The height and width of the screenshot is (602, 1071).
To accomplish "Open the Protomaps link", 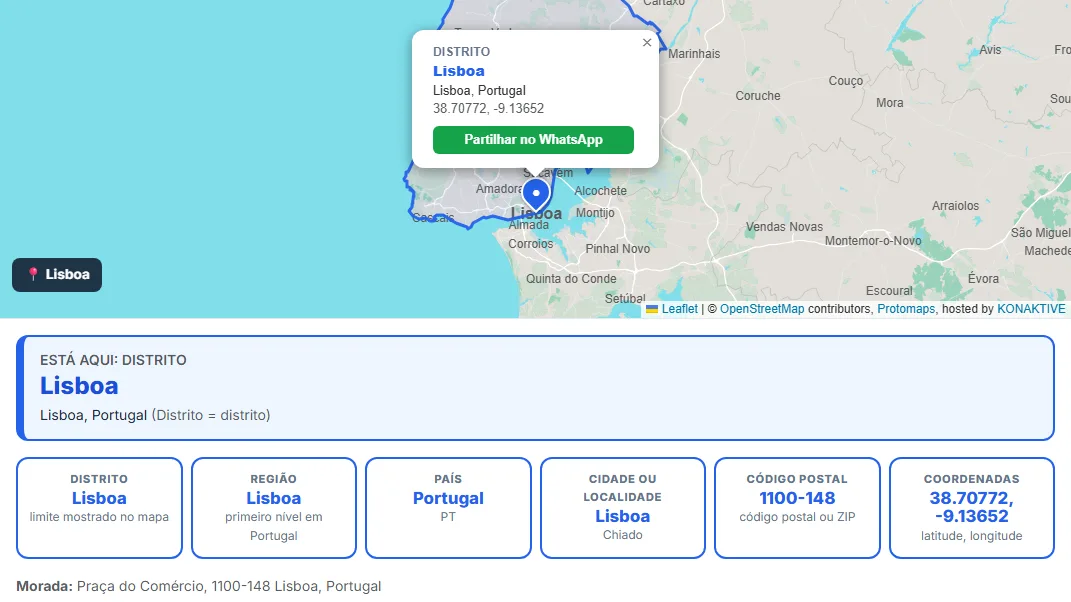I will (x=906, y=309).
